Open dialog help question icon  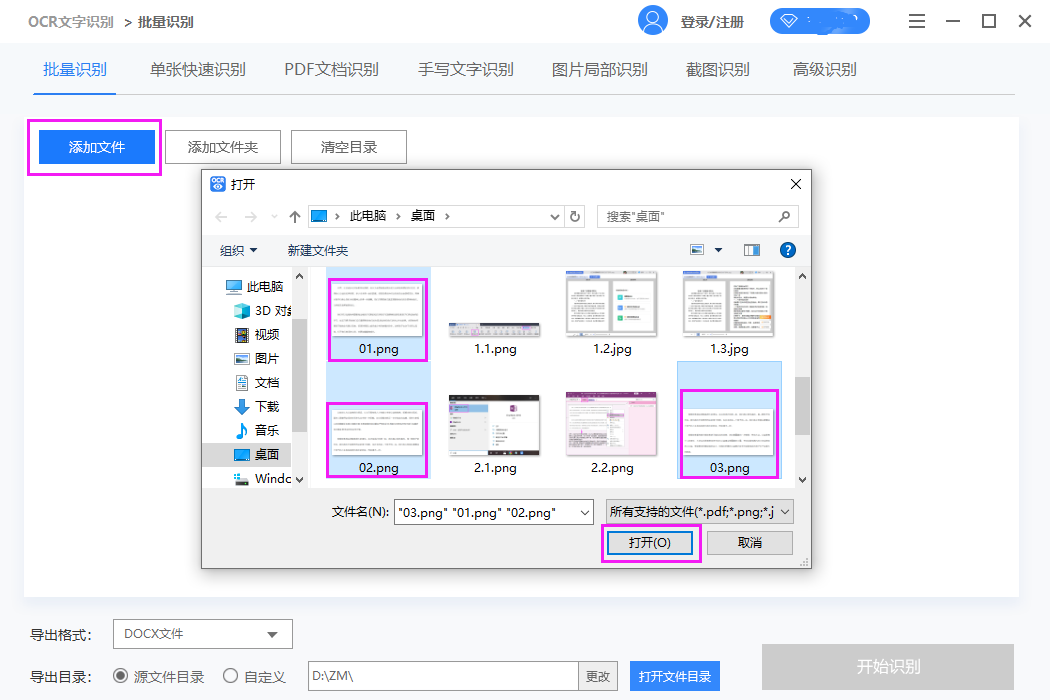788,250
